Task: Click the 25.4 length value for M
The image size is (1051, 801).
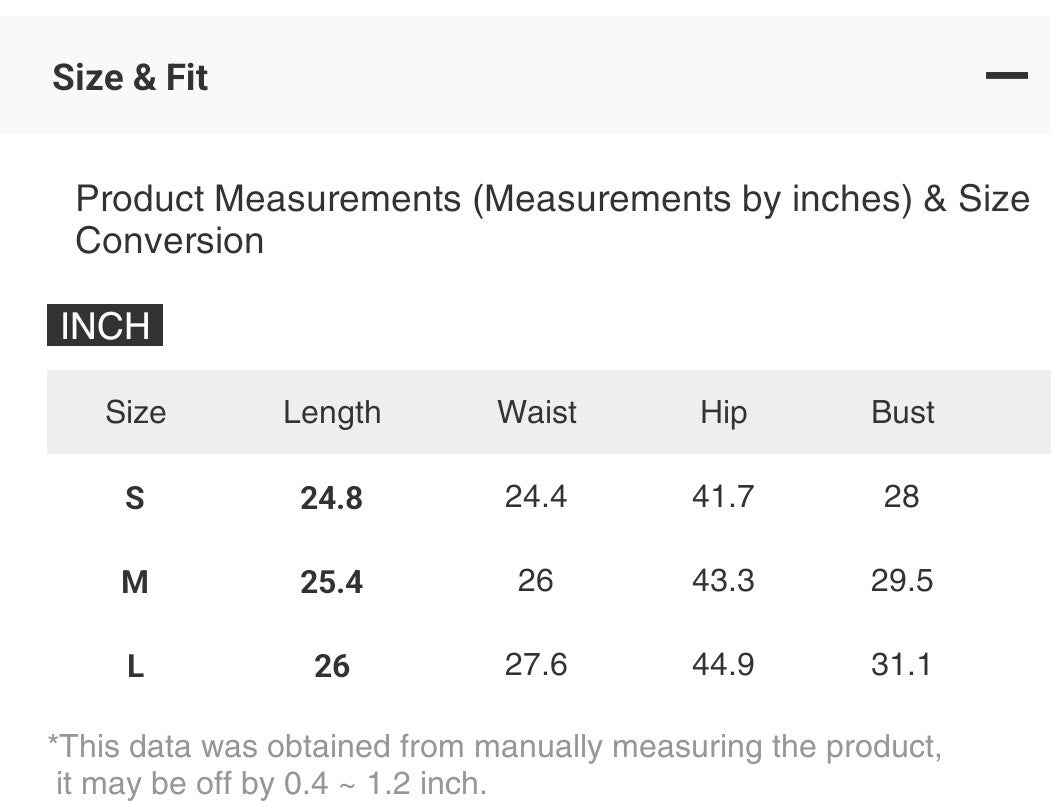Action: tap(332, 582)
